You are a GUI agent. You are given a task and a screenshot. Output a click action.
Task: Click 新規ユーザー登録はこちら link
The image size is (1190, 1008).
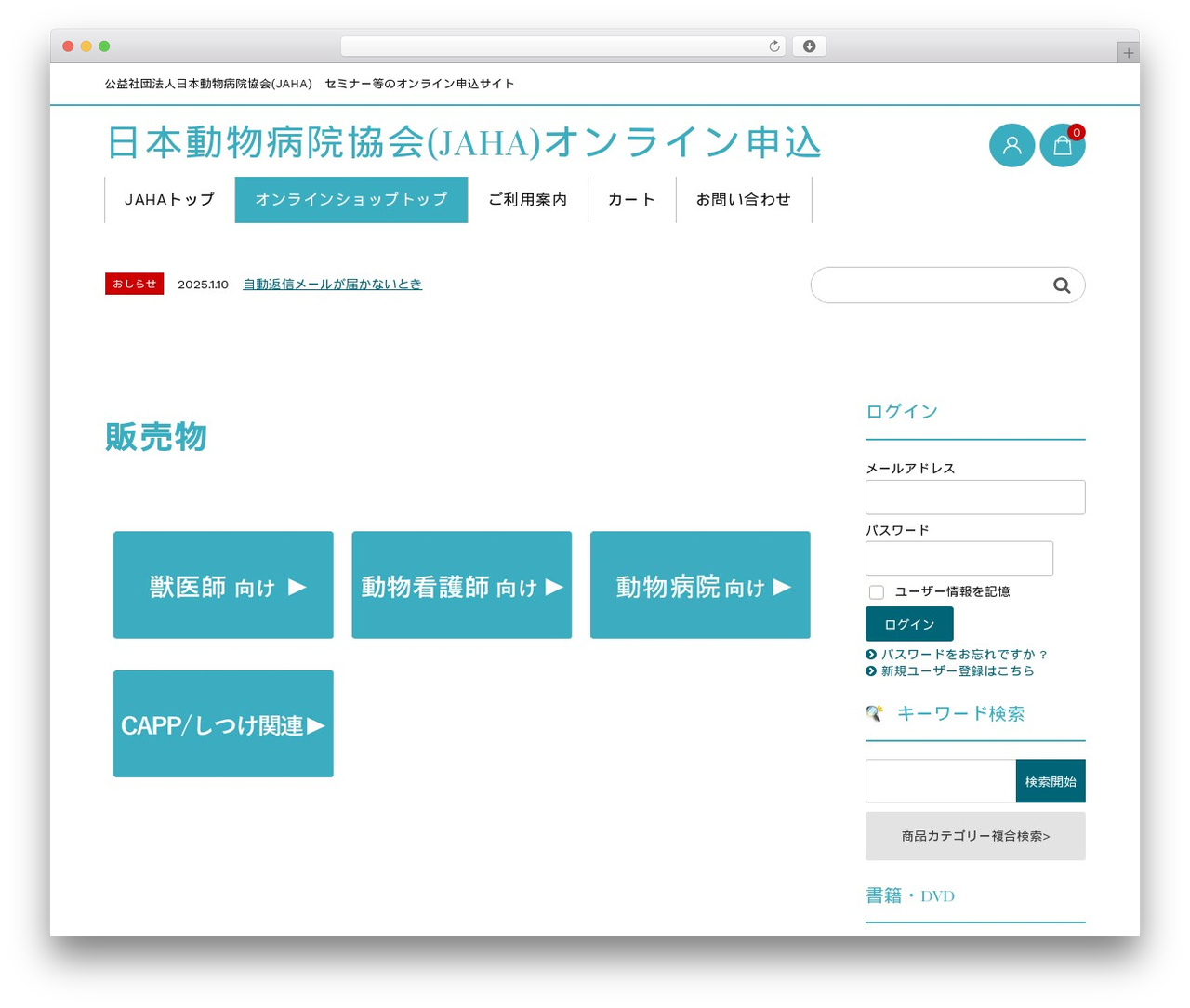958,671
